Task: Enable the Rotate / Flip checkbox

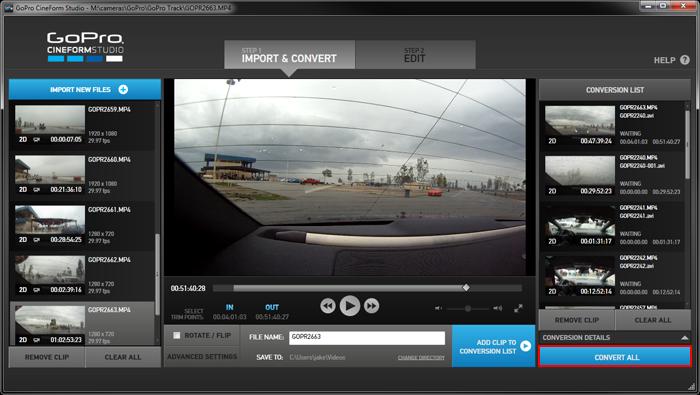Action: 177,335
